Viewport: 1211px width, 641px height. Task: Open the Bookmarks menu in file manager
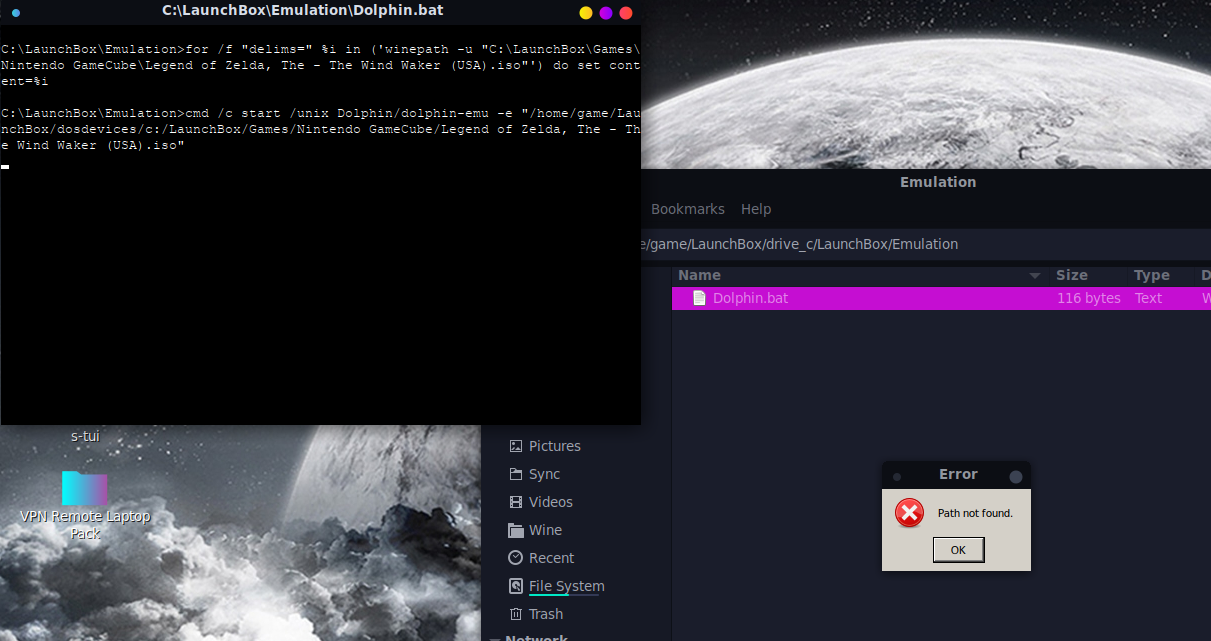point(688,209)
